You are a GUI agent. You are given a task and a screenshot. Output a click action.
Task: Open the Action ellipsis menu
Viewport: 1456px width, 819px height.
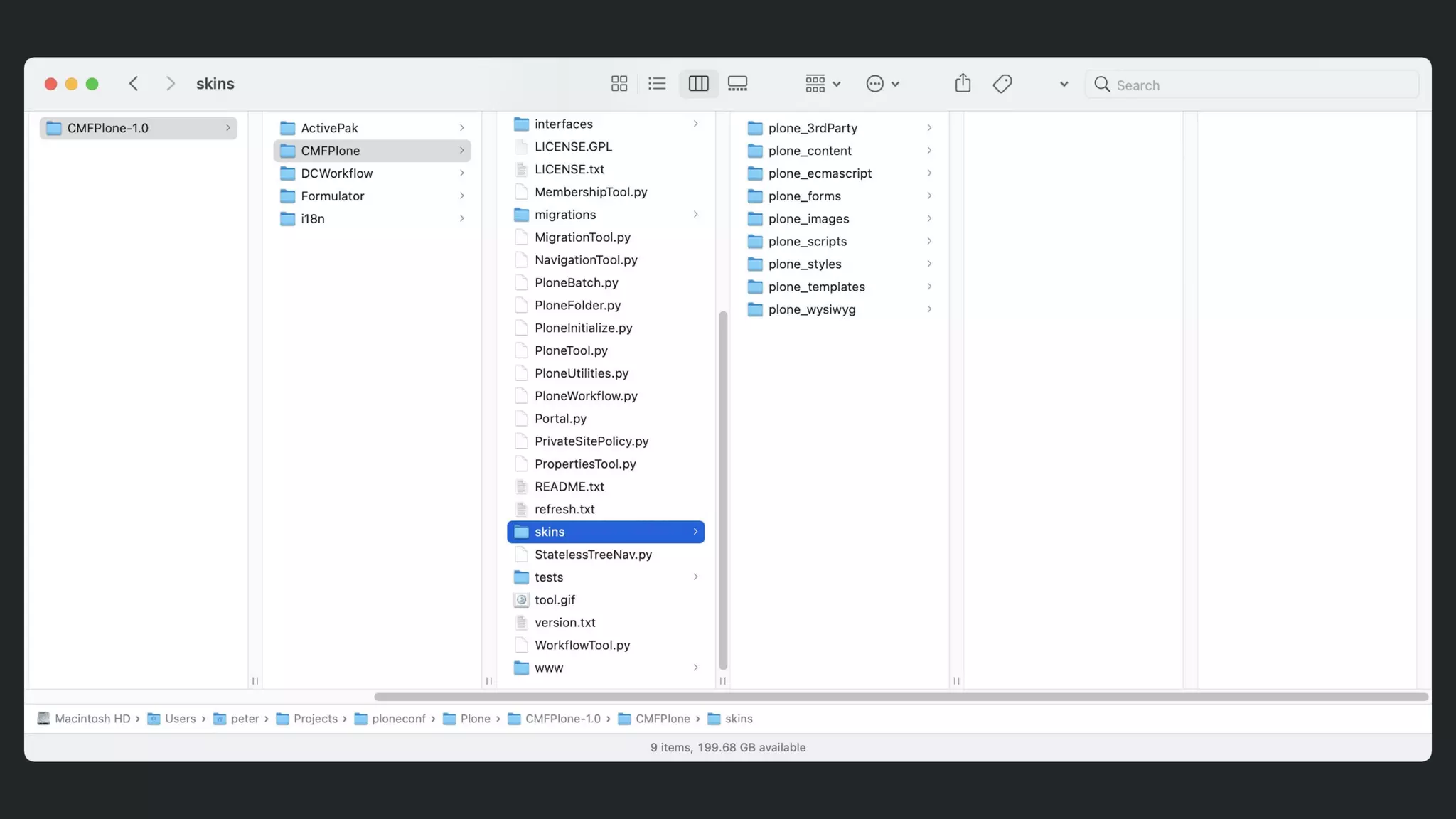tap(882, 84)
